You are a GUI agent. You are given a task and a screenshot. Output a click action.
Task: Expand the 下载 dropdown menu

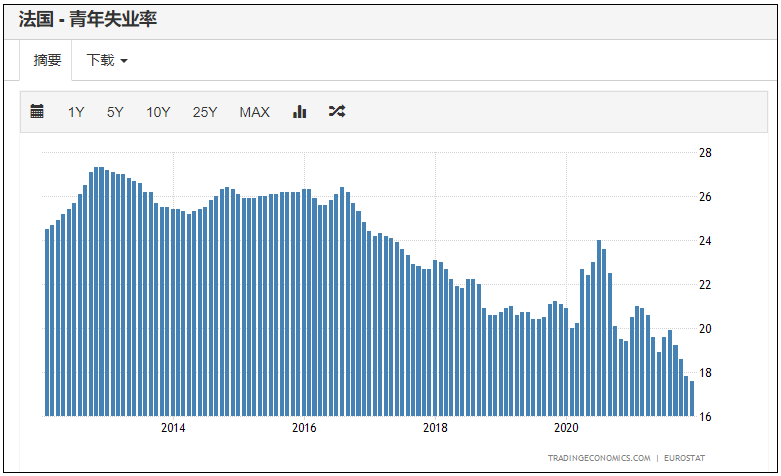point(107,60)
